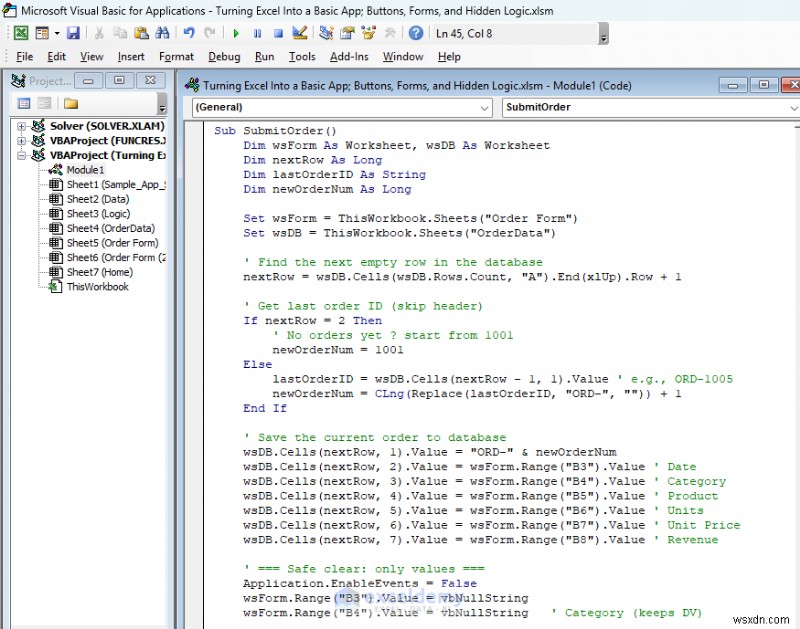Screen dimensions: 800x629
Task: Open toolbar options at end of Standard toolbar
Action: (604, 34)
